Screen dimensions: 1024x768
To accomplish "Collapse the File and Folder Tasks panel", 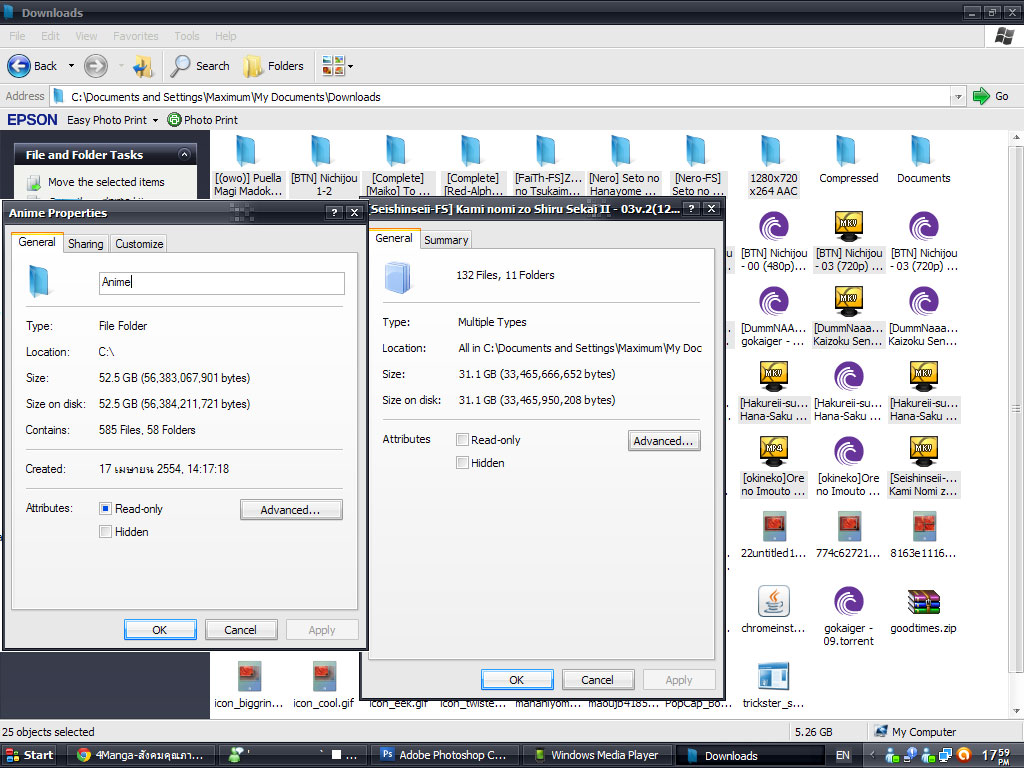I will 184,155.
